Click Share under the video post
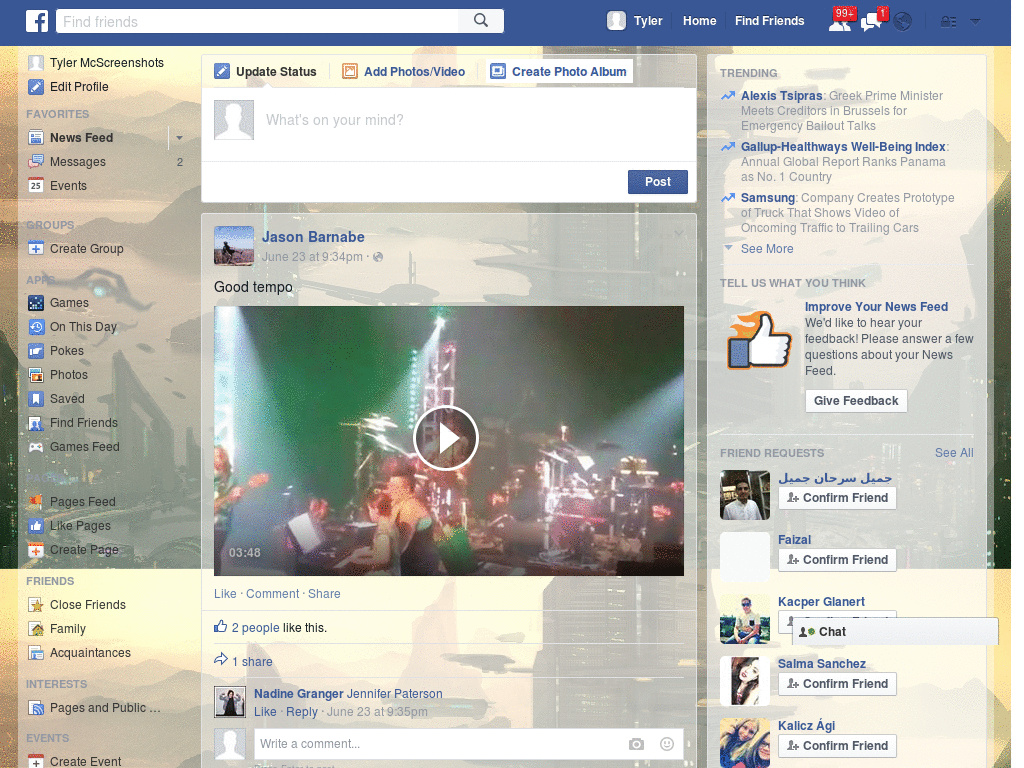Viewport: 1024px width, 768px height. 324,594
